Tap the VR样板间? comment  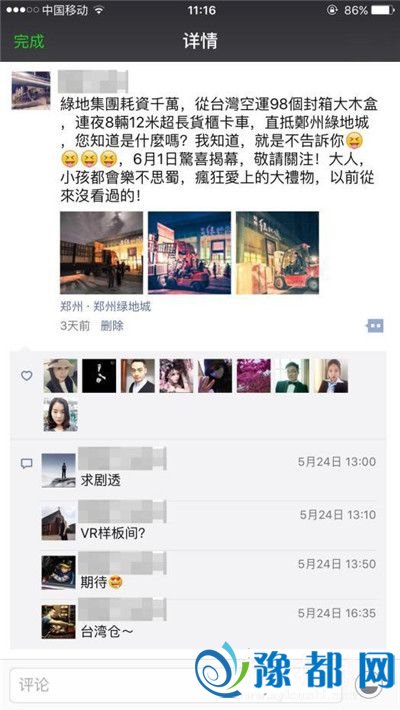[x=113, y=533]
